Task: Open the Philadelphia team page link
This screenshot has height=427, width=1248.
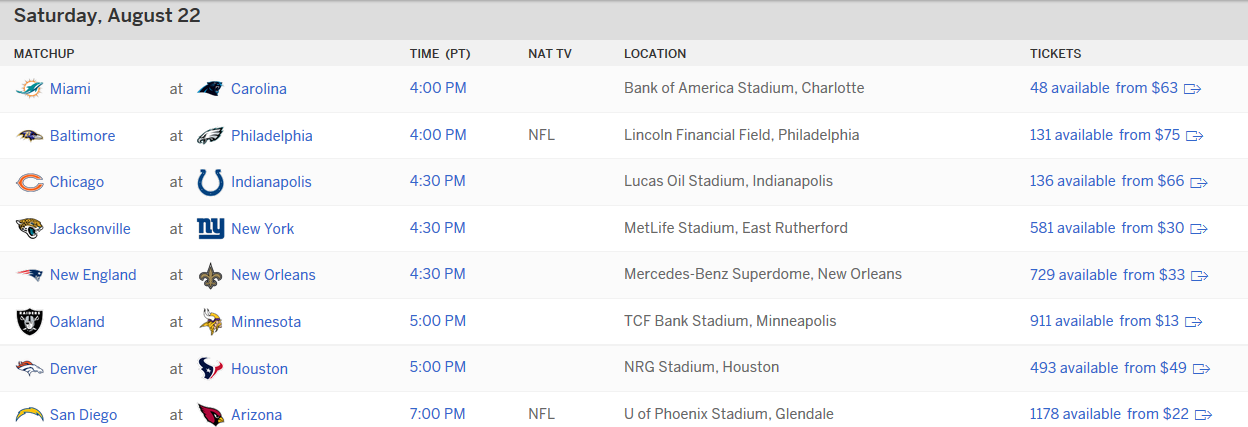Action: [272, 136]
